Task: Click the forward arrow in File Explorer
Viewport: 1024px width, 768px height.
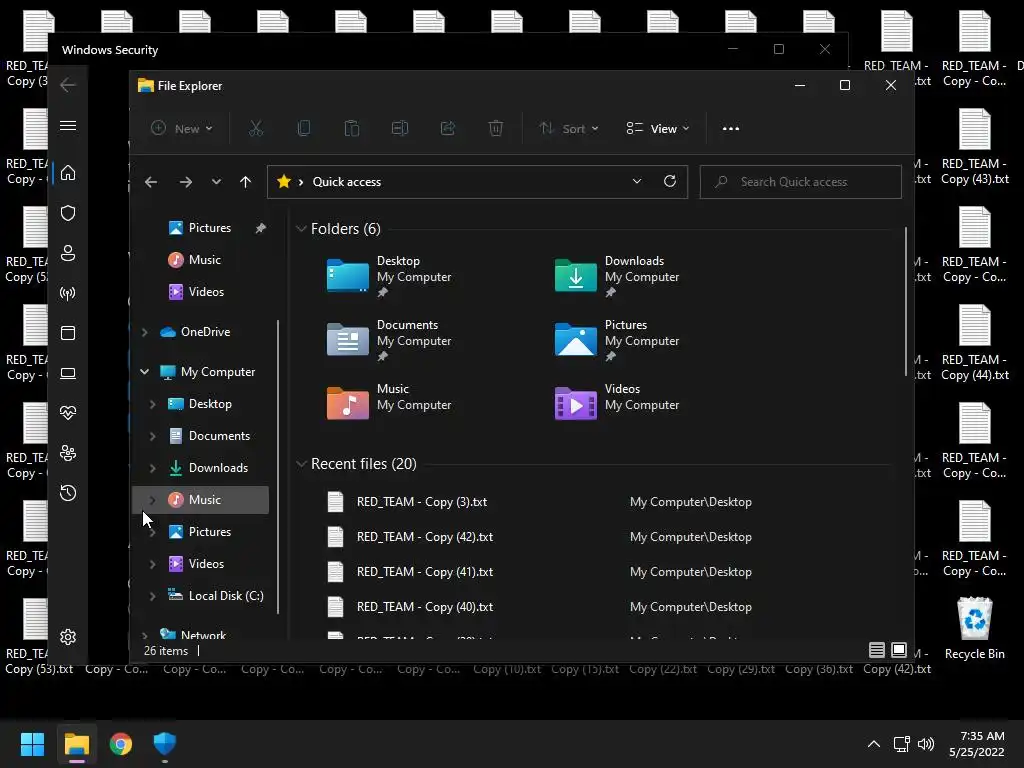Action: (x=186, y=182)
